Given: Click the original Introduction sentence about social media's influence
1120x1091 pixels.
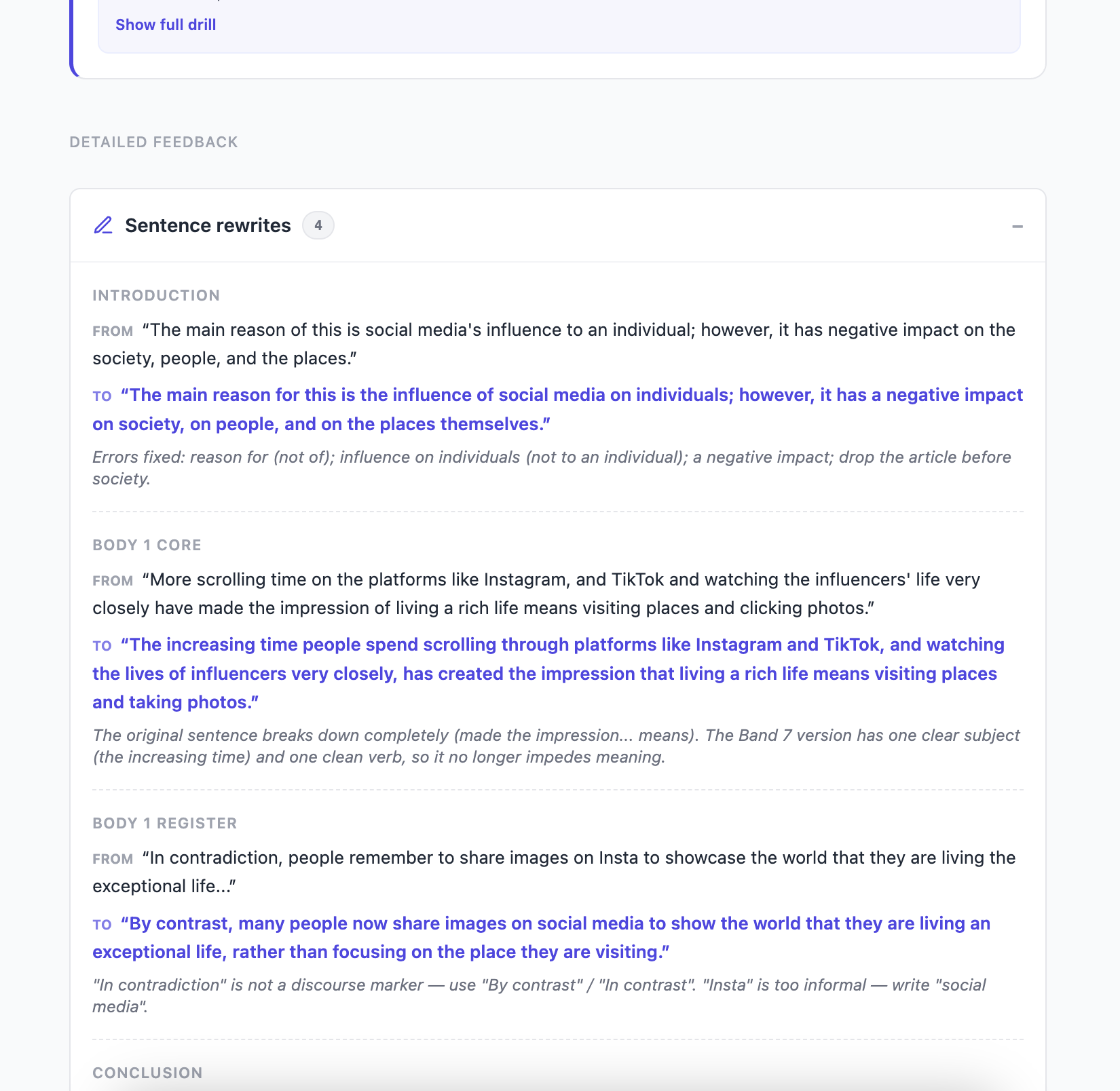Looking at the screenshot, I should (554, 344).
